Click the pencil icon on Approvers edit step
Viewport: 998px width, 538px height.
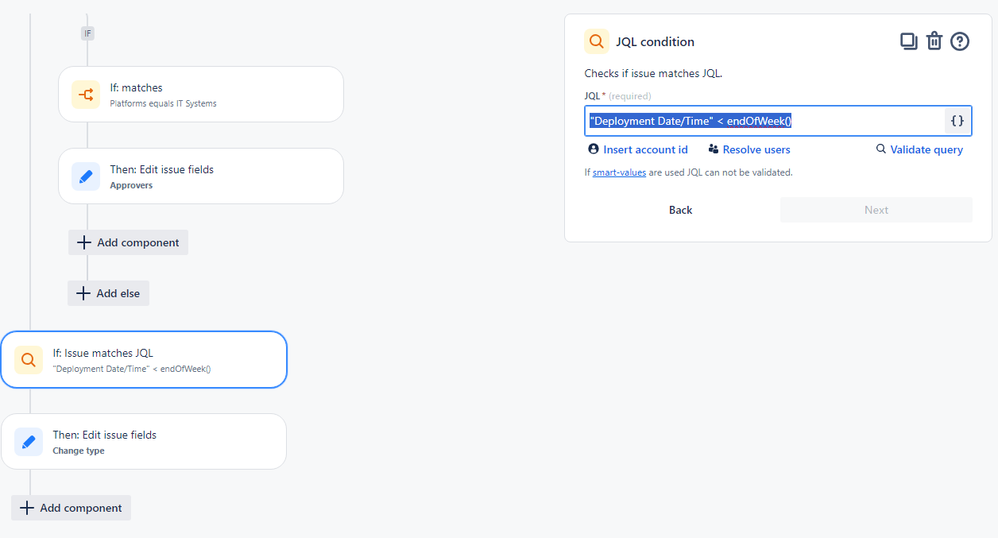click(x=85, y=176)
